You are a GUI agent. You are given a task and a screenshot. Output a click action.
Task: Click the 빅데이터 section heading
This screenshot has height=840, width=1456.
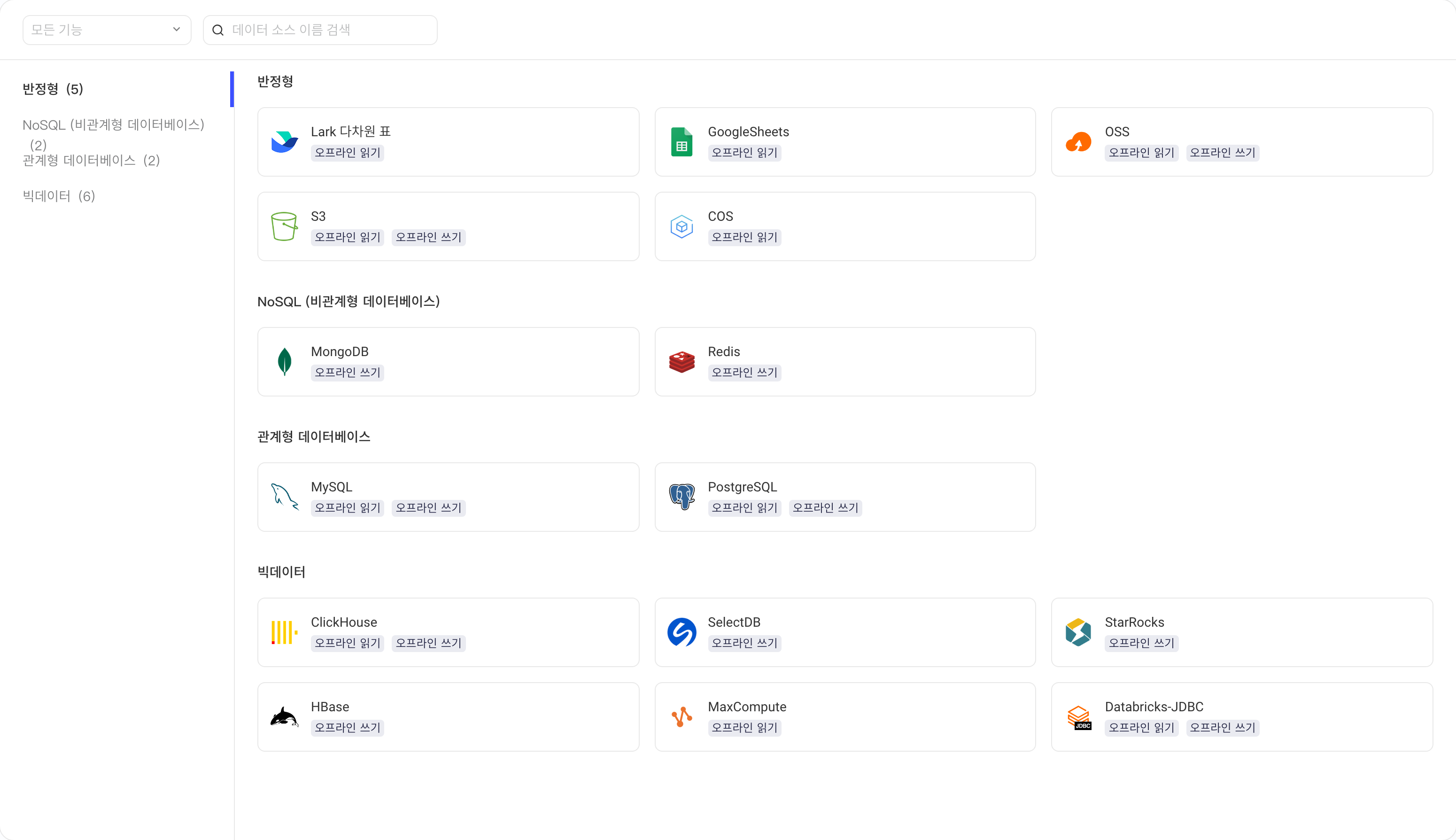click(x=281, y=572)
